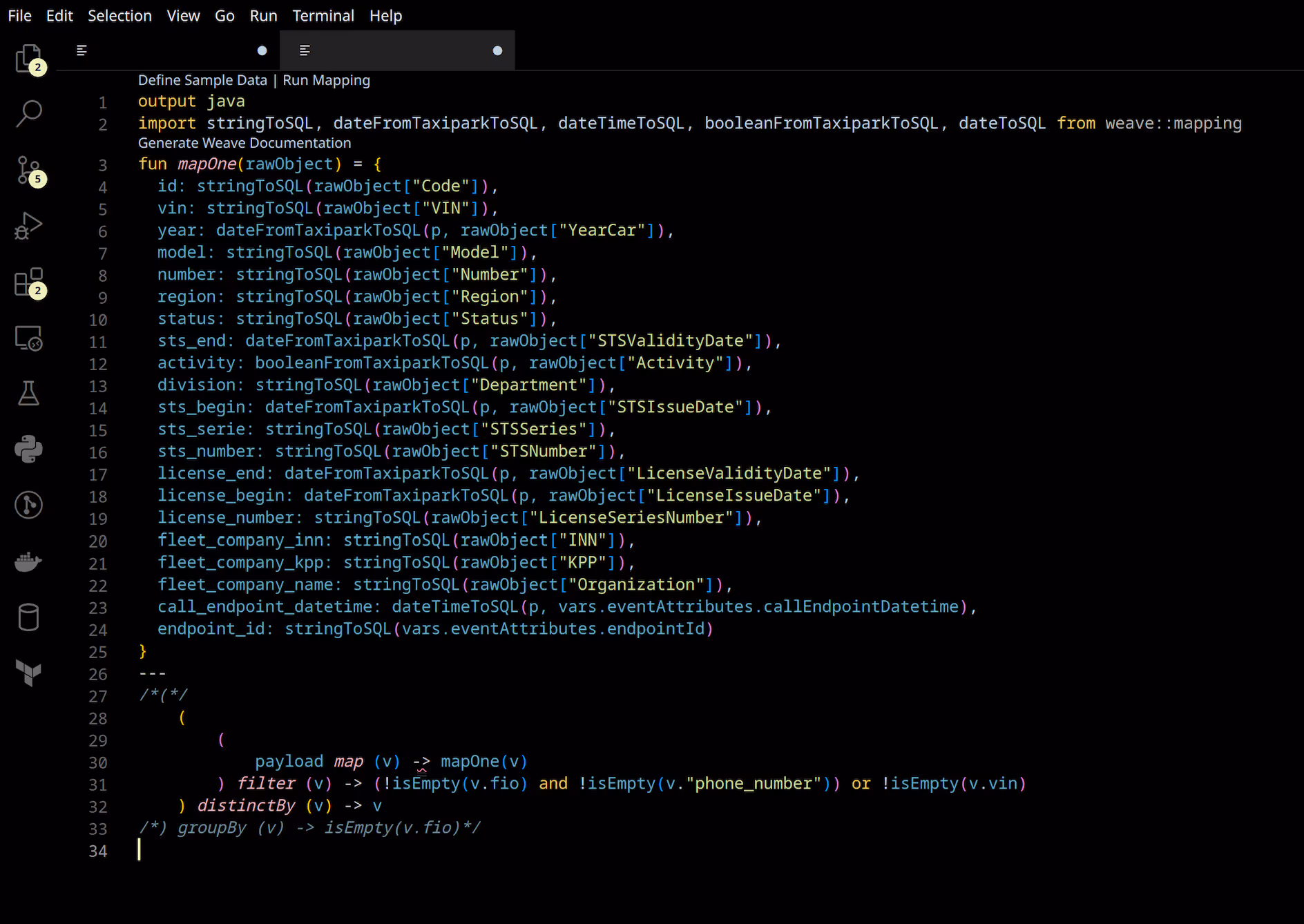Image resolution: width=1304 pixels, height=924 pixels.
Task: Open the Help menu
Action: pyautogui.click(x=385, y=15)
